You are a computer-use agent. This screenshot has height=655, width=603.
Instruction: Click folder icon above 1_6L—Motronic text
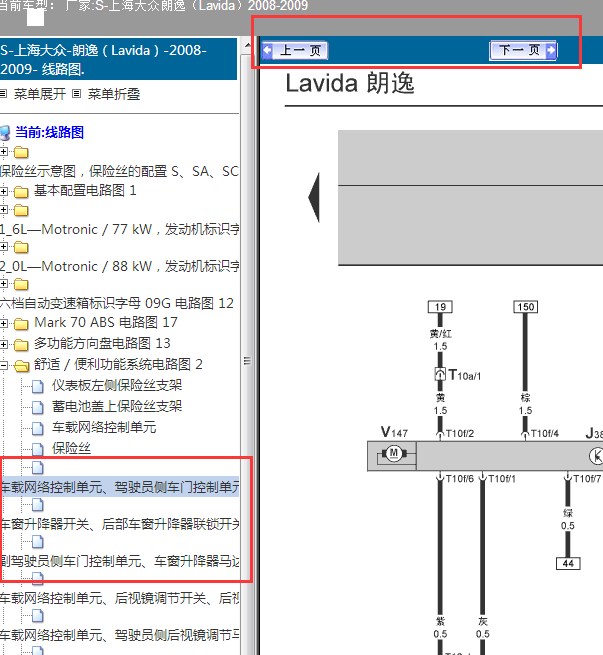click(21, 211)
